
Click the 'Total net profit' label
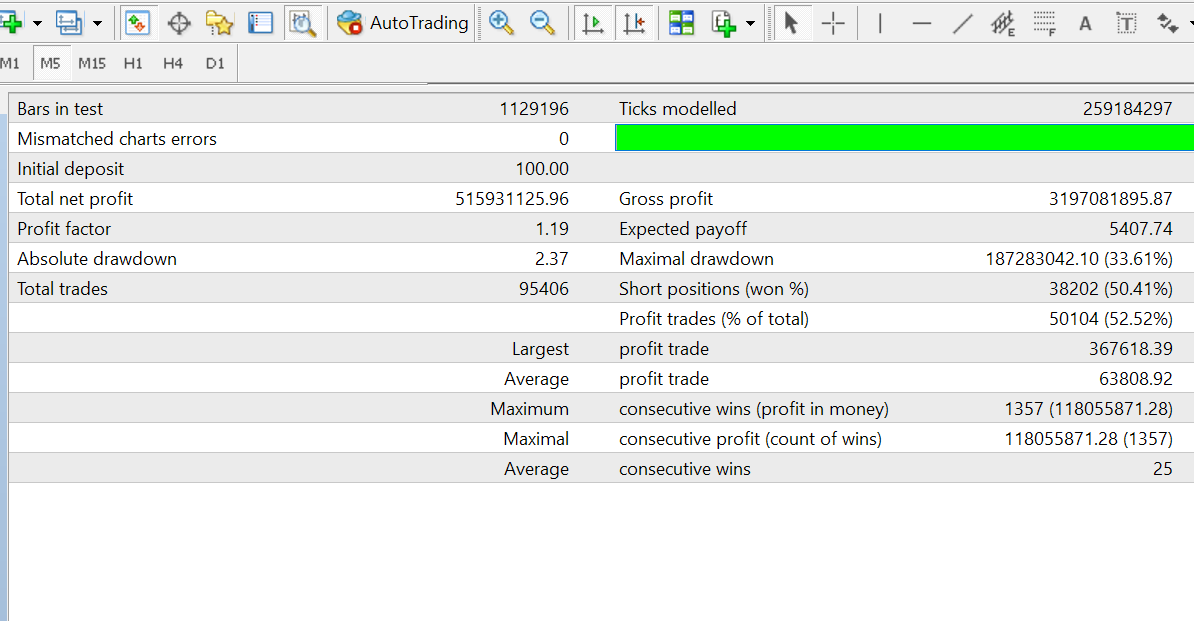pyautogui.click(x=75, y=199)
